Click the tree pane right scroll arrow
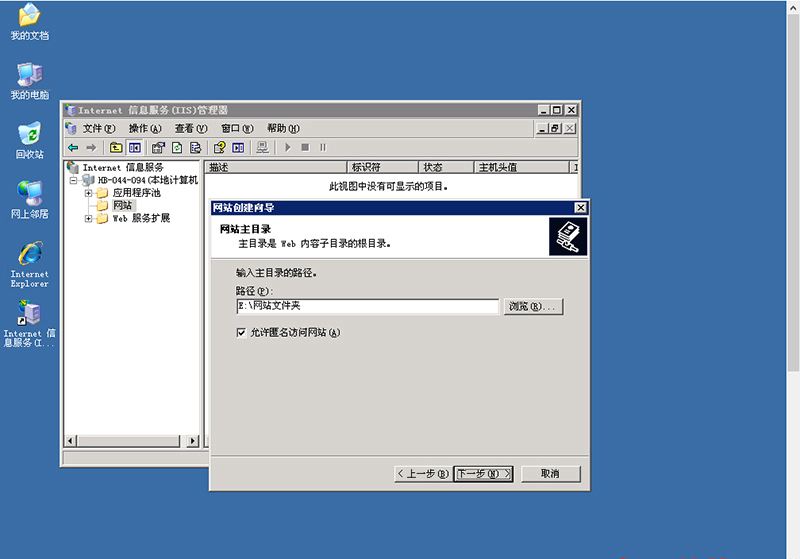The image size is (800, 559). coord(192,441)
